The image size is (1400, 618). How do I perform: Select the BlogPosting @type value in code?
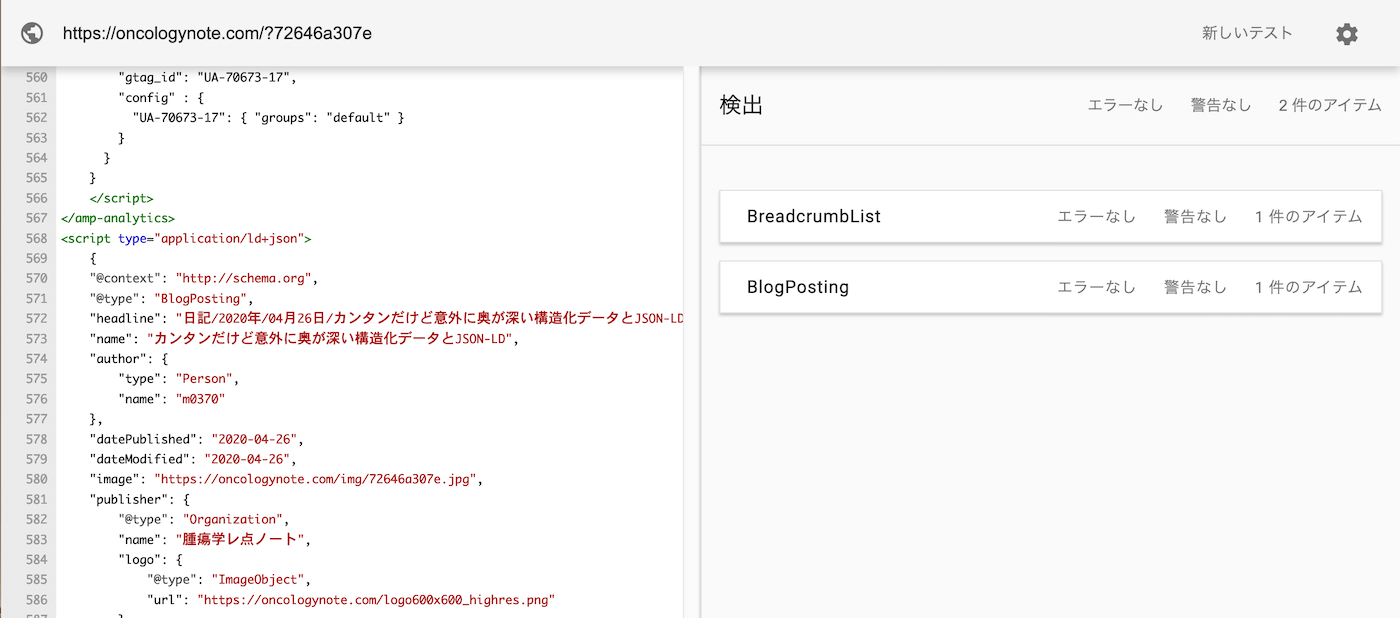[202, 298]
